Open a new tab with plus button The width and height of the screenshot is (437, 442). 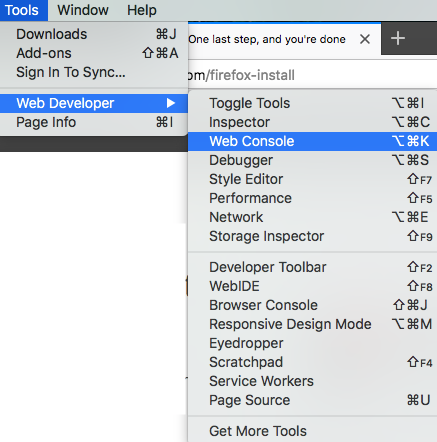[x=398, y=38]
